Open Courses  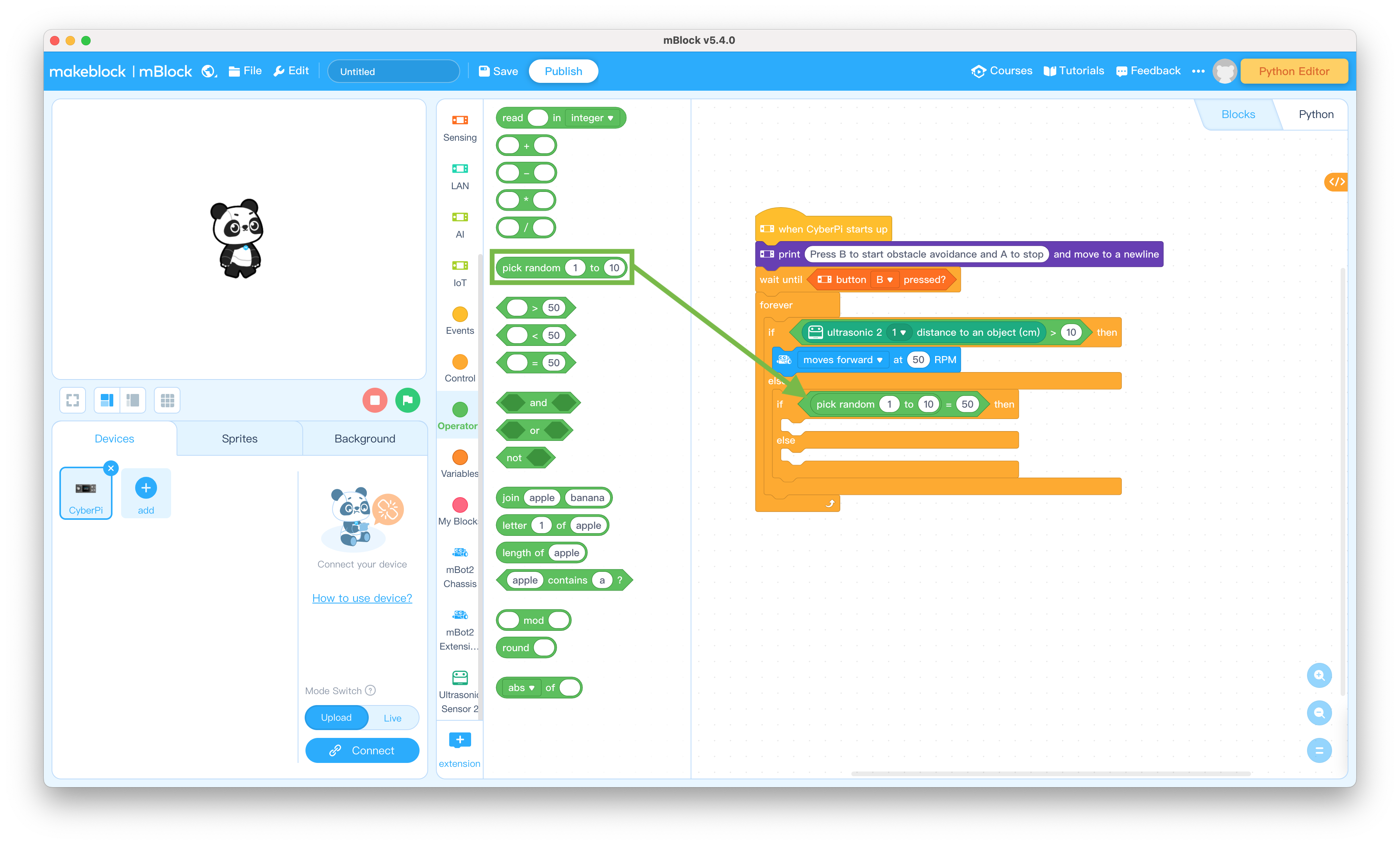[x=1001, y=71]
